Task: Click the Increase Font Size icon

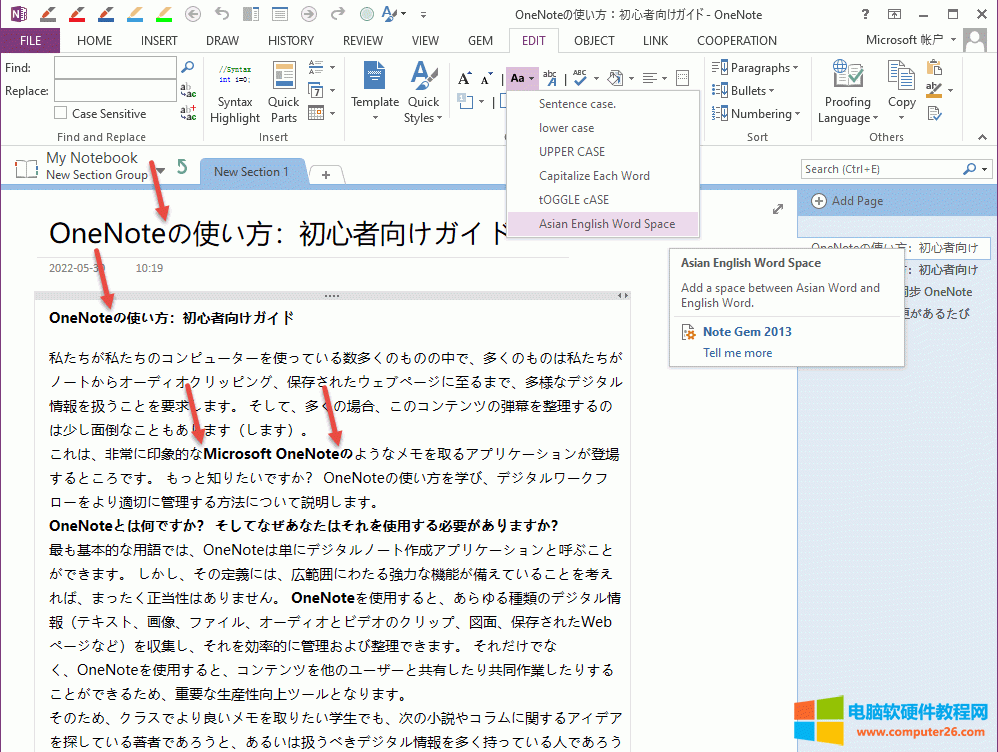Action: click(464, 78)
